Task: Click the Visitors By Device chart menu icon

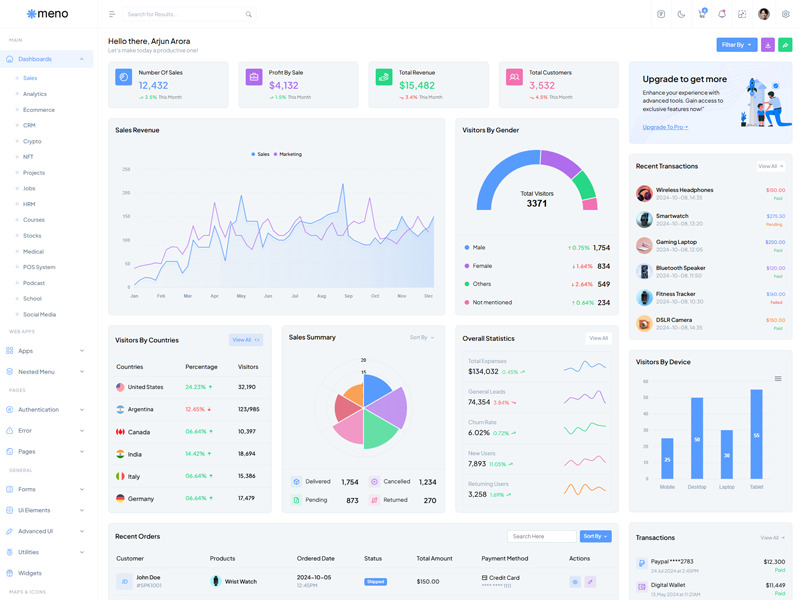Action: (x=778, y=379)
